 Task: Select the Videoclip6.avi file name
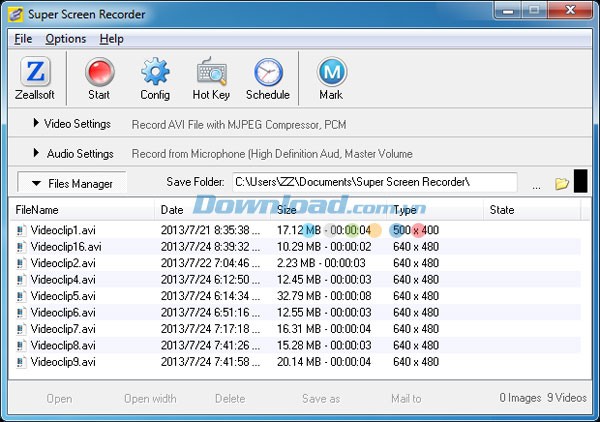tap(63, 313)
